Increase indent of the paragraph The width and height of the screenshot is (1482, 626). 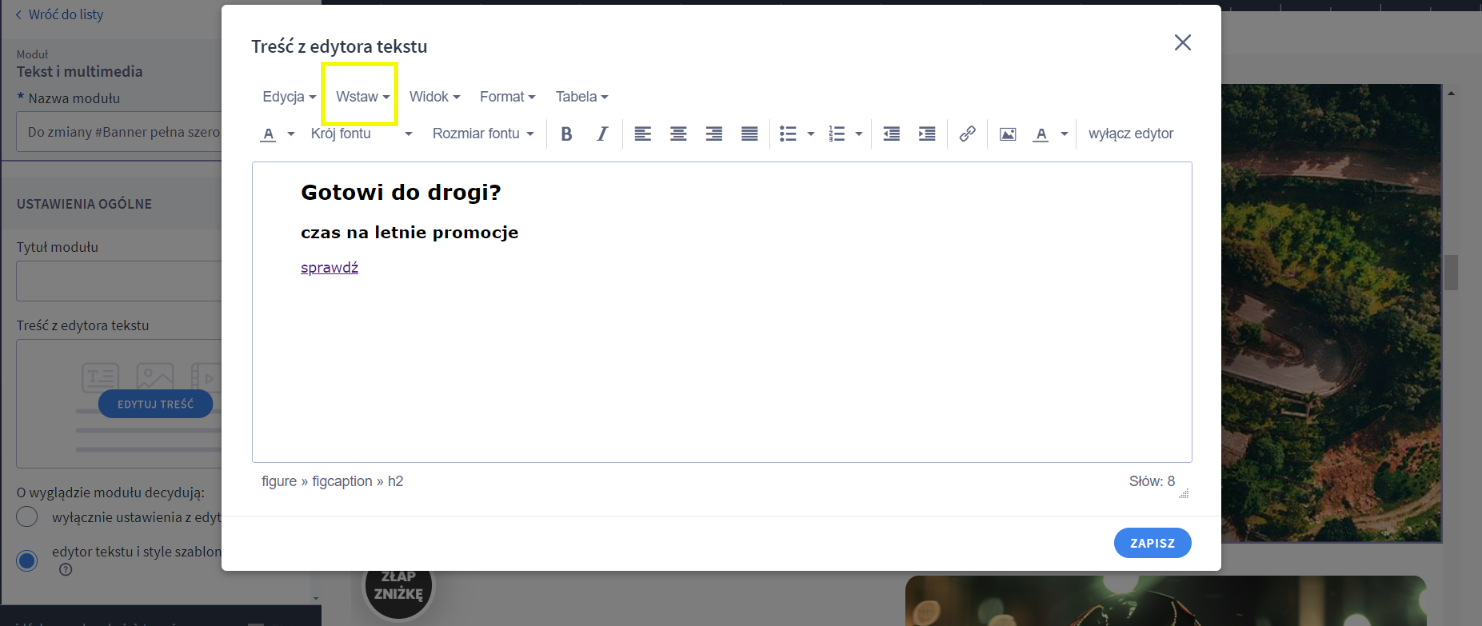[927, 134]
